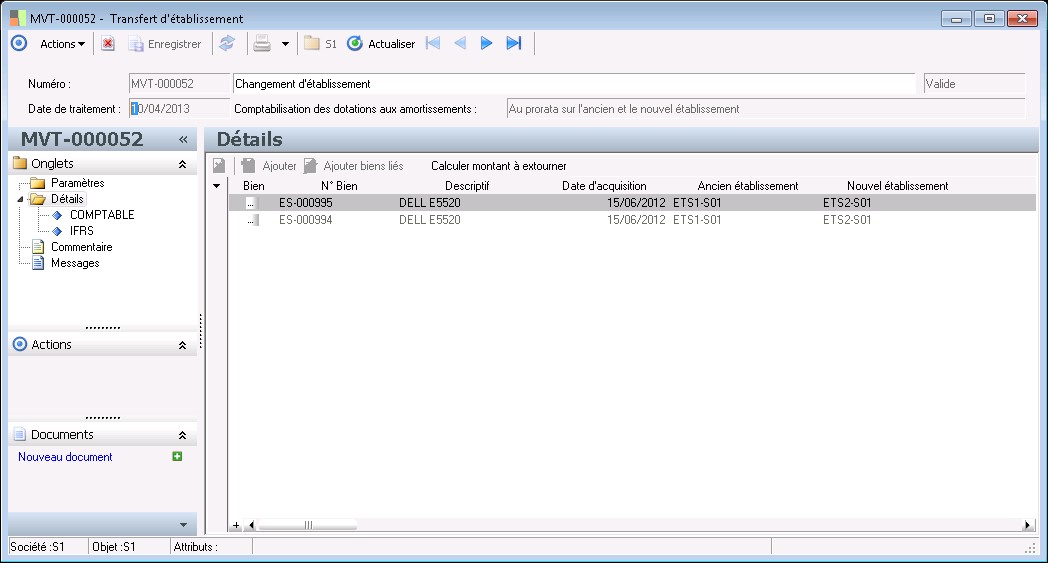Screen dimensions: 1048x563
Task: Click the Actualiser refresh icon
Action: pyautogui.click(x=354, y=44)
